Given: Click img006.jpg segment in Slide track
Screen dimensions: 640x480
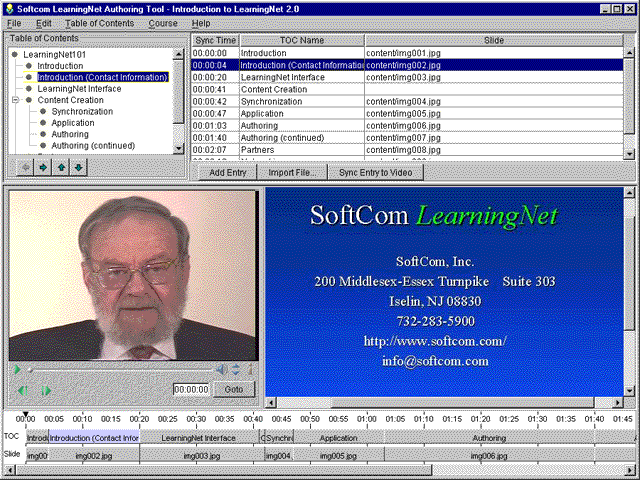Looking at the screenshot, I should tap(490, 456).
